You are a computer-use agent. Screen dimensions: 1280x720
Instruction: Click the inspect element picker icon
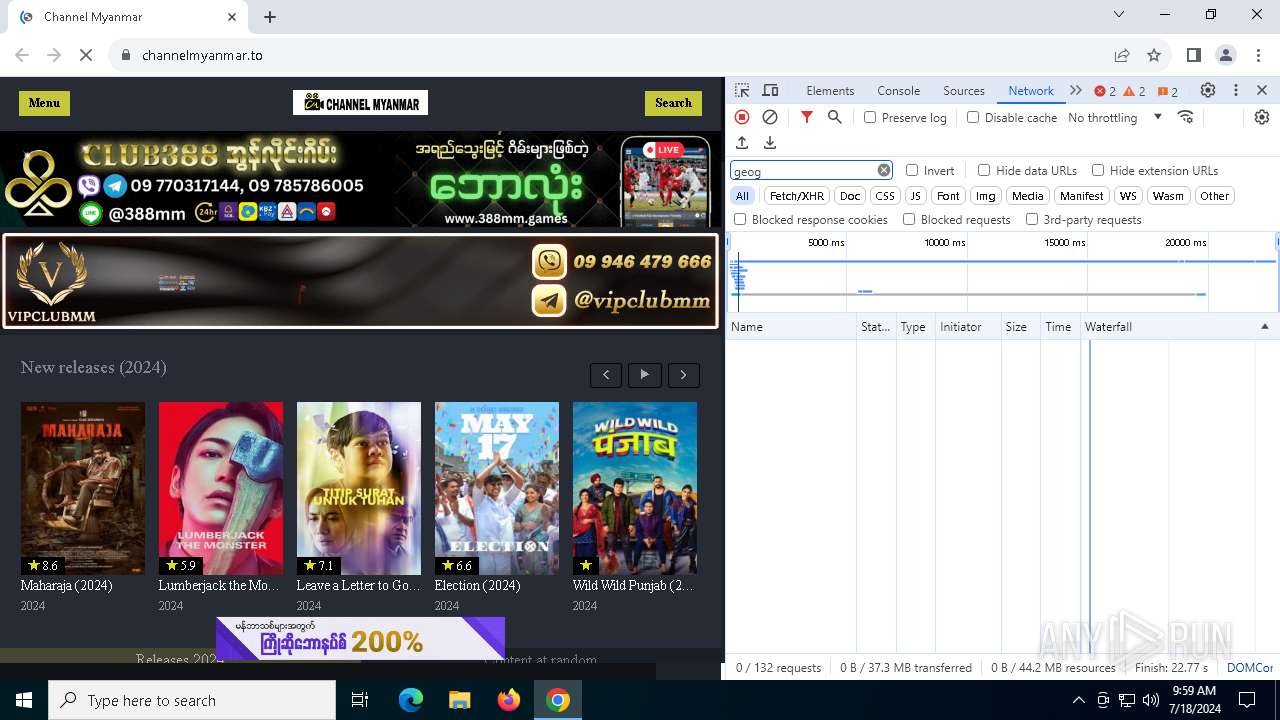click(742, 90)
